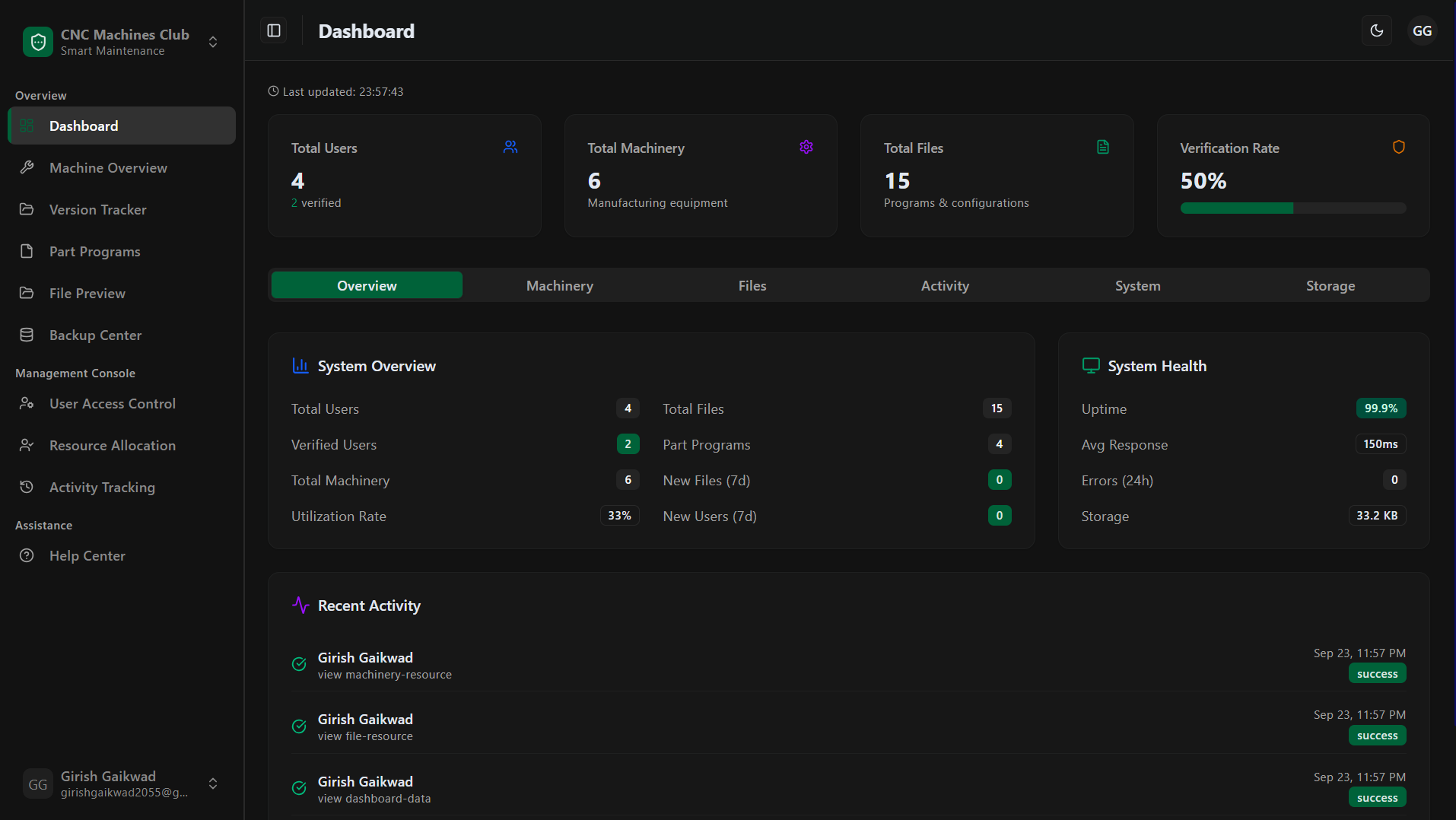This screenshot has height=820, width=1456.
Task: Switch to the Storage tab
Action: [1330, 285]
